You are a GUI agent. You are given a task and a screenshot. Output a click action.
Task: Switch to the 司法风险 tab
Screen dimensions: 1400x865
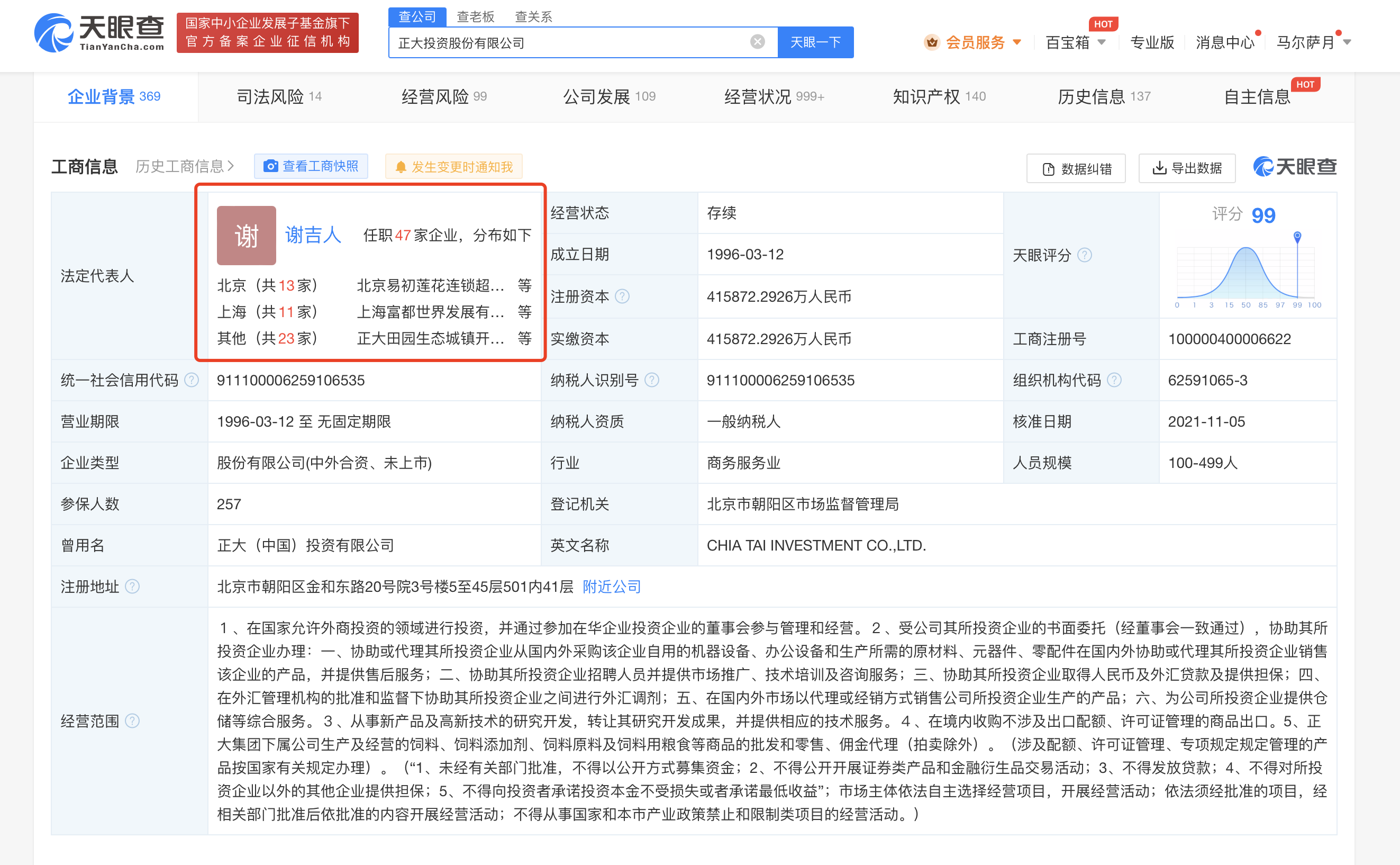tap(278, 97)
